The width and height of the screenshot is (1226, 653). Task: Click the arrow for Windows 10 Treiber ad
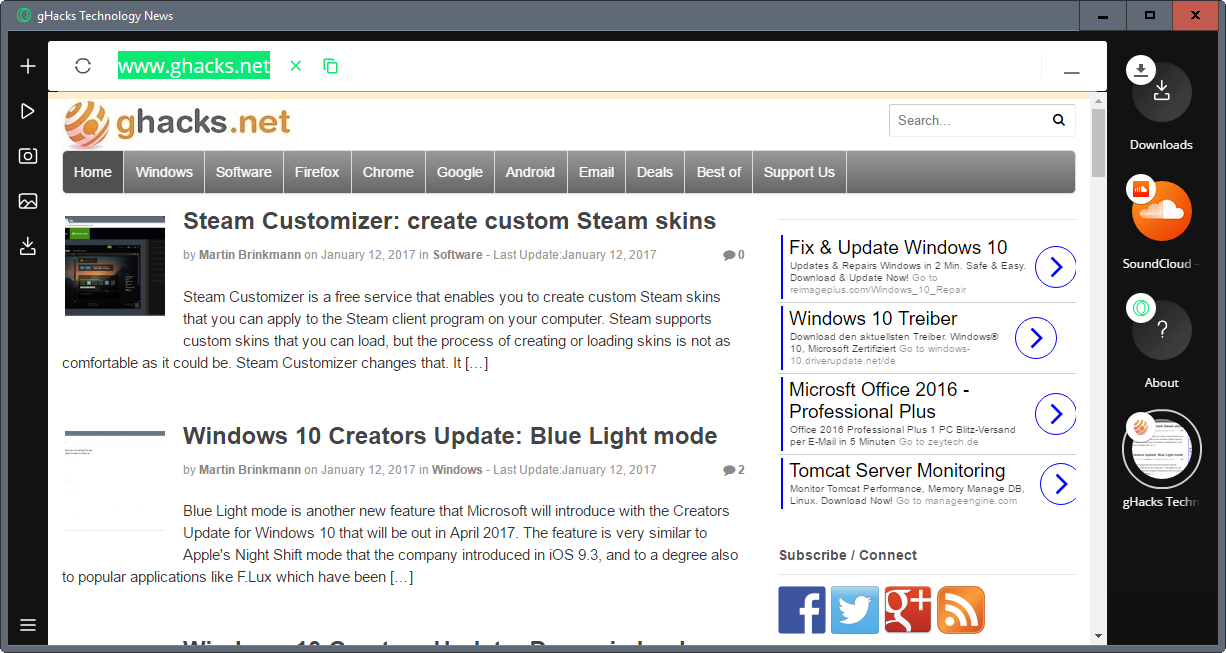tap(1036, 338)
